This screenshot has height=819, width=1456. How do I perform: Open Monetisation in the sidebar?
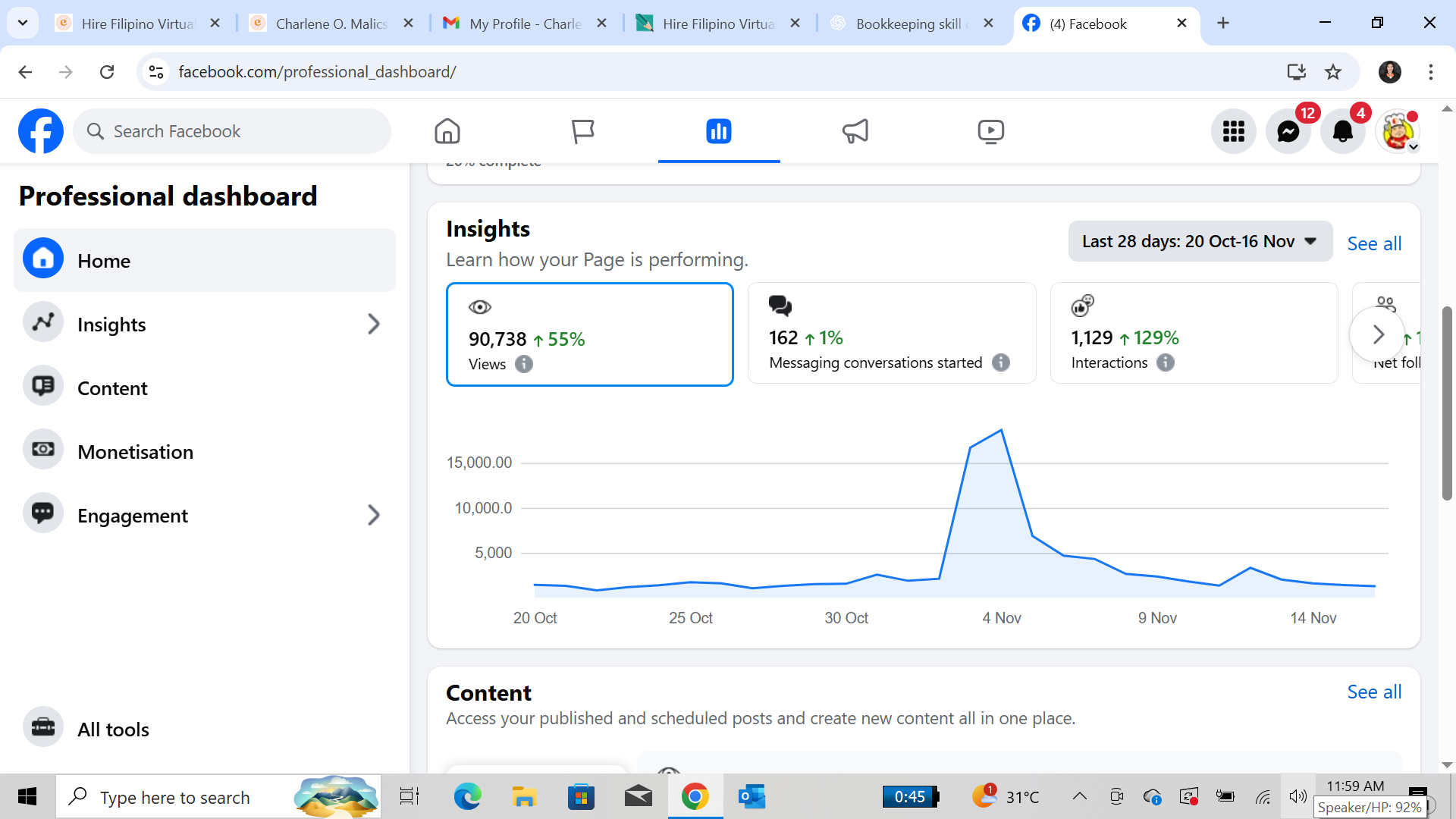135,452
